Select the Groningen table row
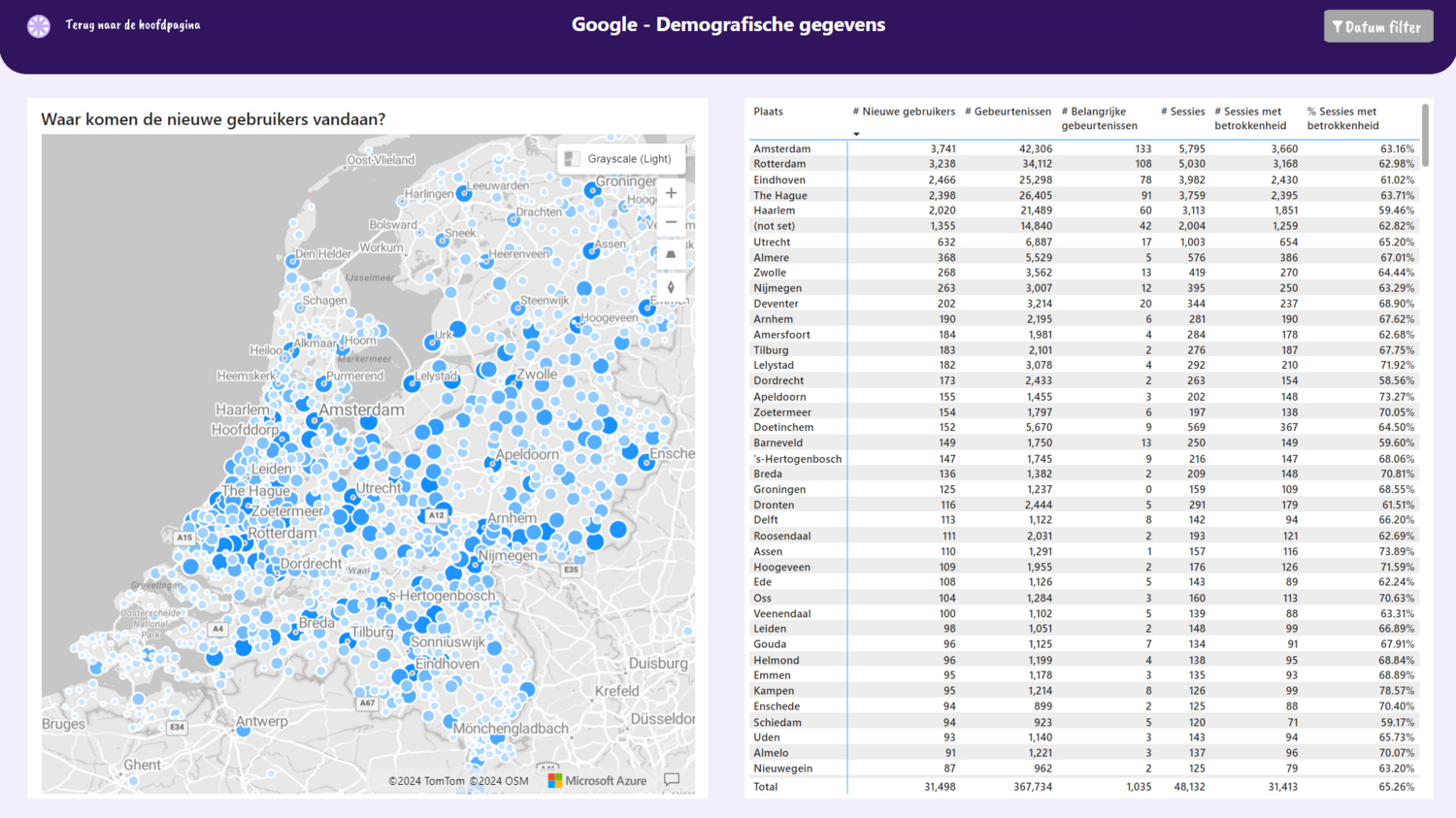Image resolution: width=1456 pixels, height=818 pixels. [1084, 490]
